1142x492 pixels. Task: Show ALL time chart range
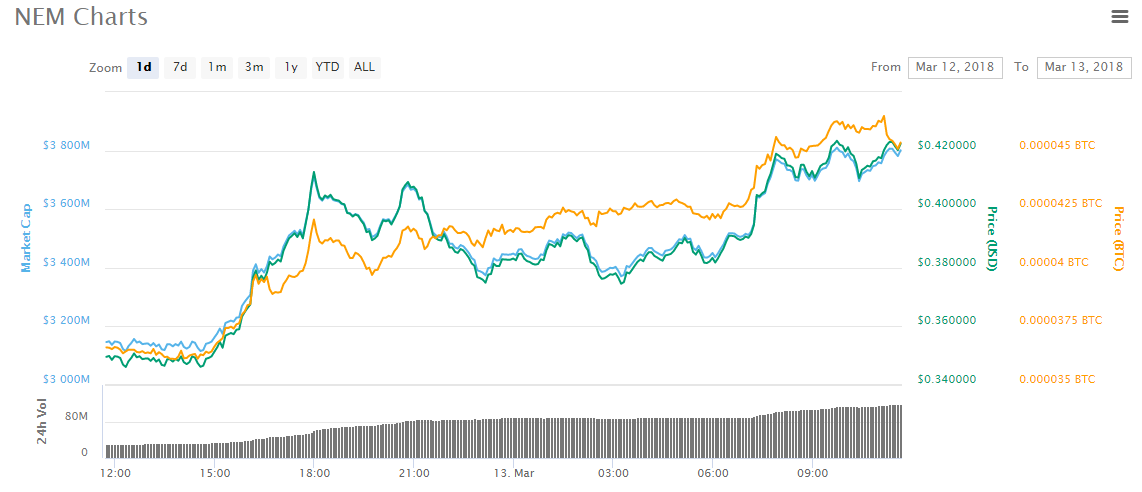pos(364,68)
